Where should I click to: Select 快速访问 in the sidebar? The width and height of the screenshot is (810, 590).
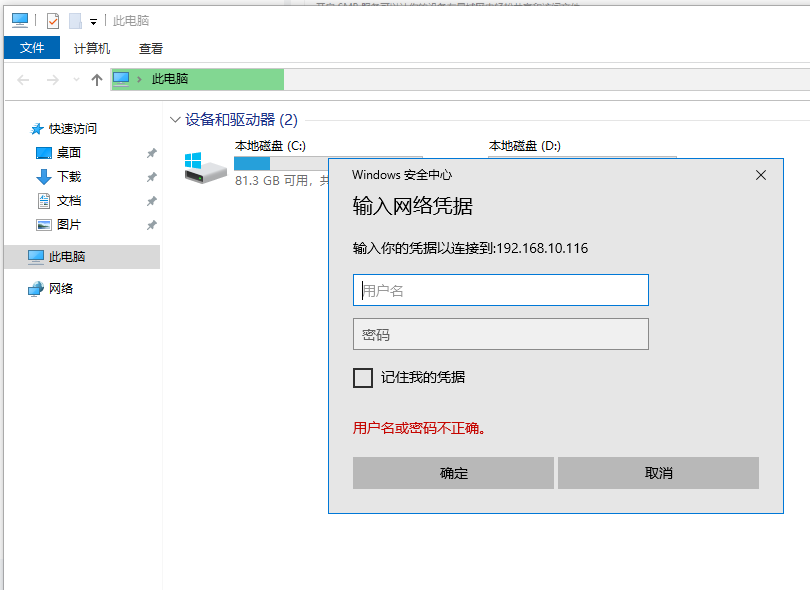pos(73,129)
